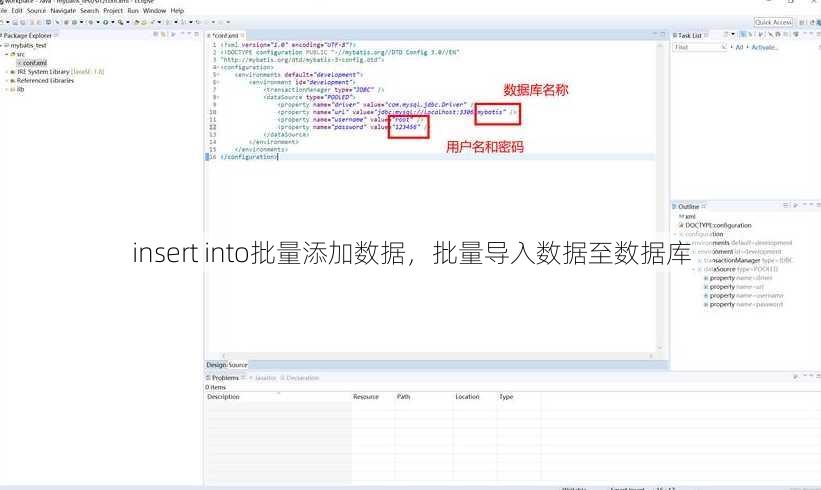Screen dimensions: 821x490
Task: Sort Problems by Description column
Action: click(x=278, y=397)
